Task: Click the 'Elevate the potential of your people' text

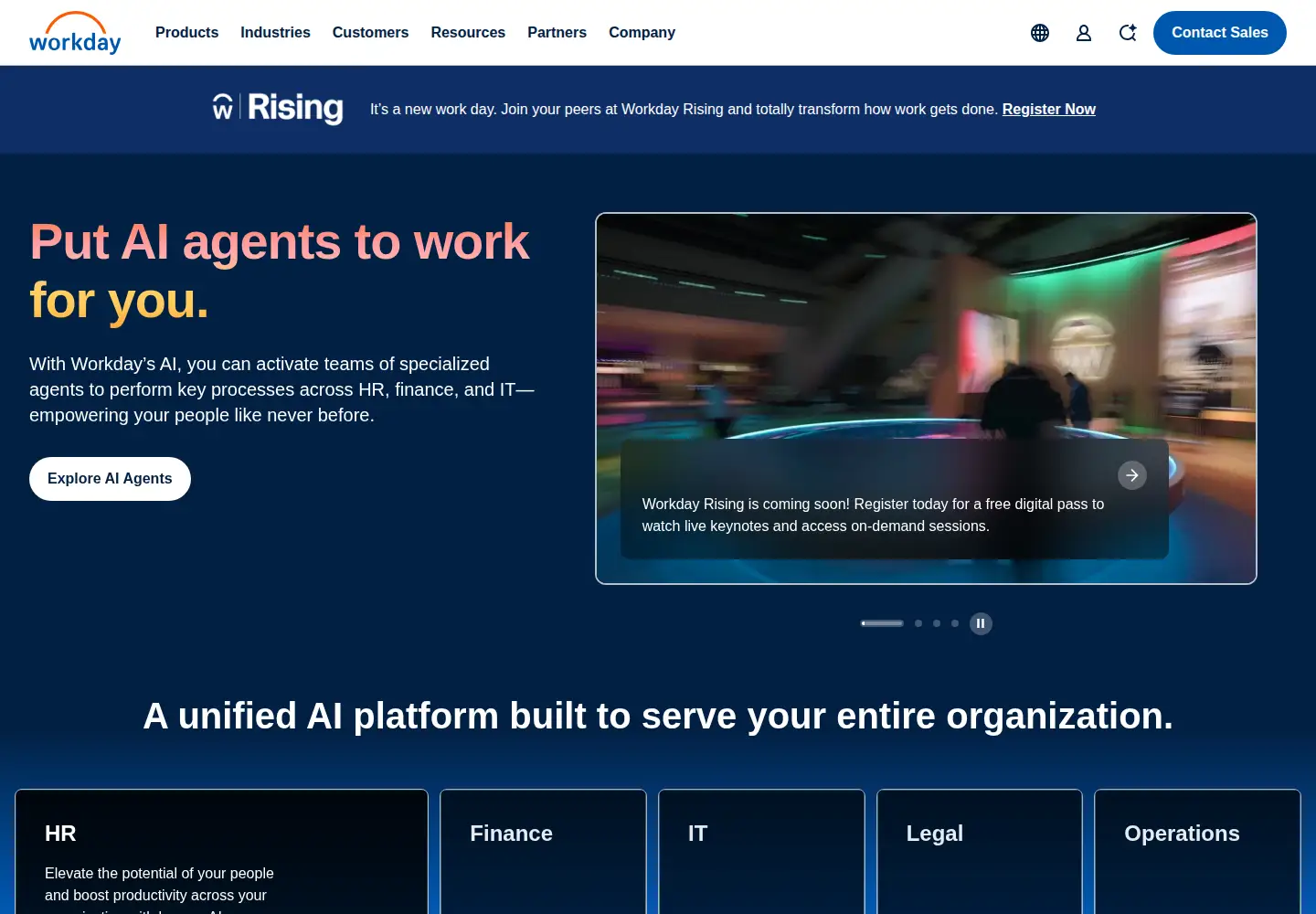Action: (159, 888)
